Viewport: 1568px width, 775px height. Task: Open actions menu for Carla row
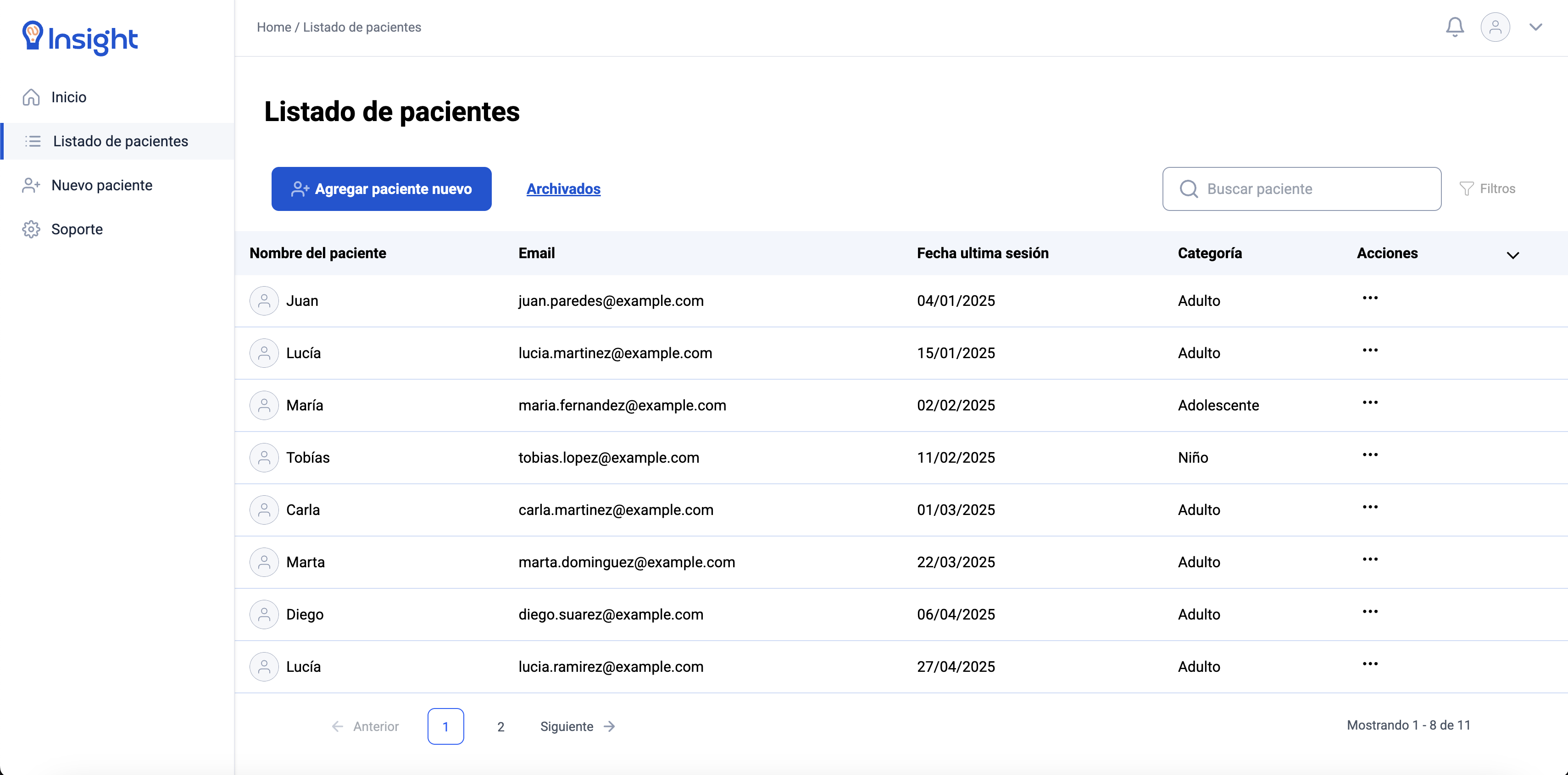(1370, 507)
